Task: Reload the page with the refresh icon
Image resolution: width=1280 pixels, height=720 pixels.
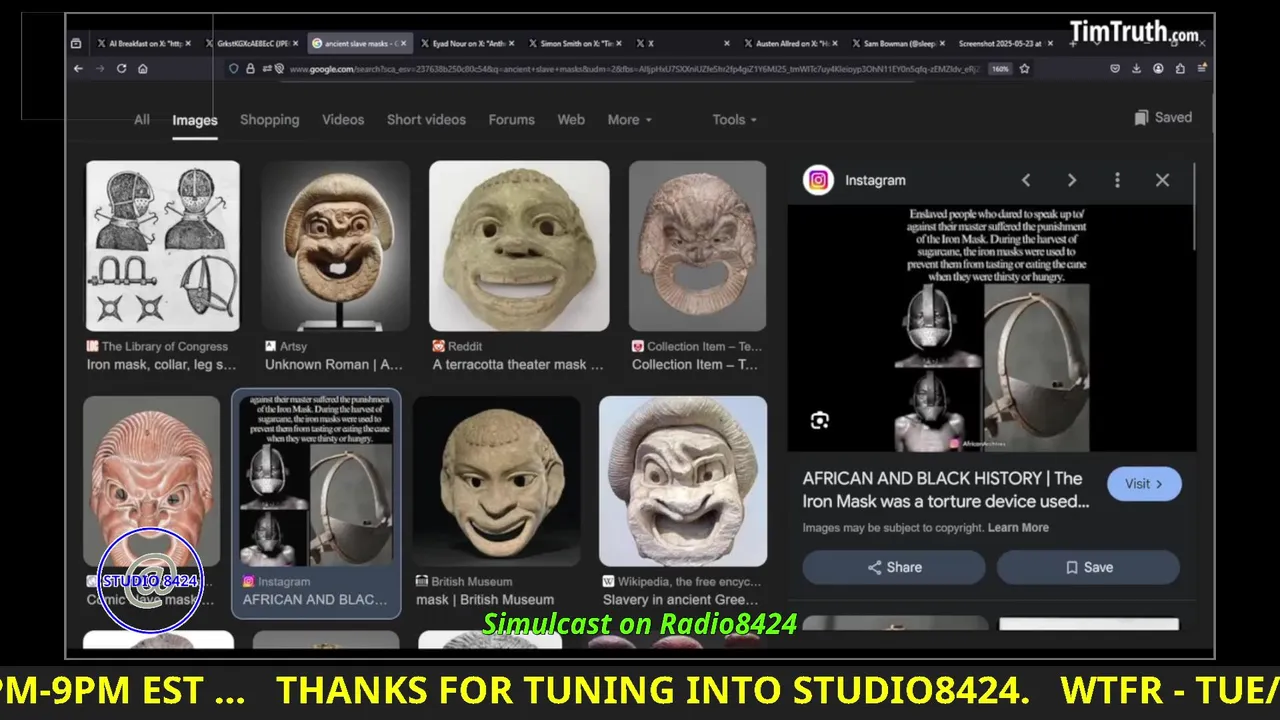Action: coord(121,69)
